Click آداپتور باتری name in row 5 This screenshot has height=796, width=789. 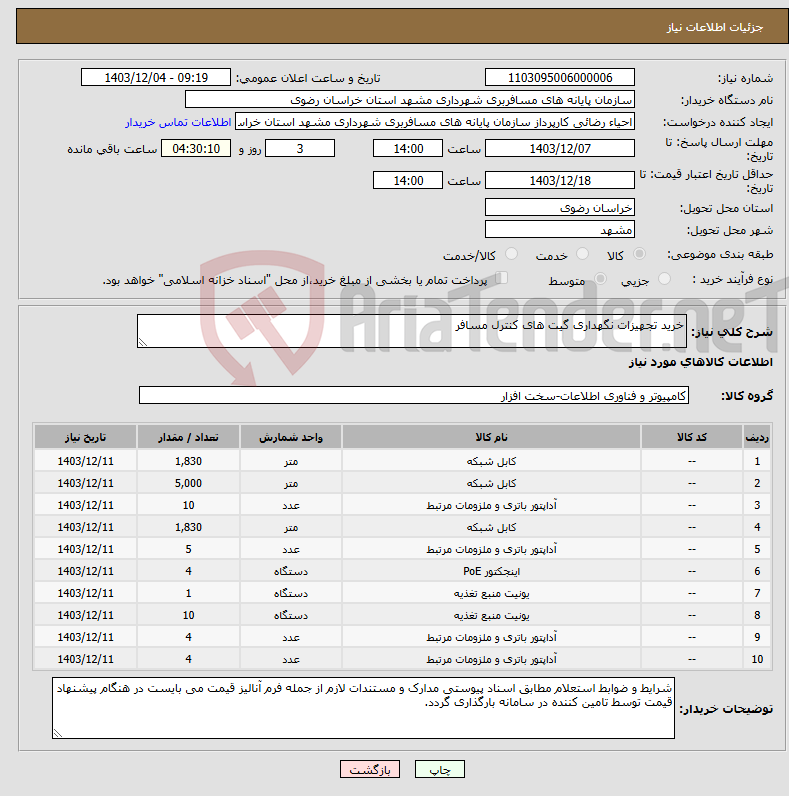pyautogui.click(x=491, y=549)
